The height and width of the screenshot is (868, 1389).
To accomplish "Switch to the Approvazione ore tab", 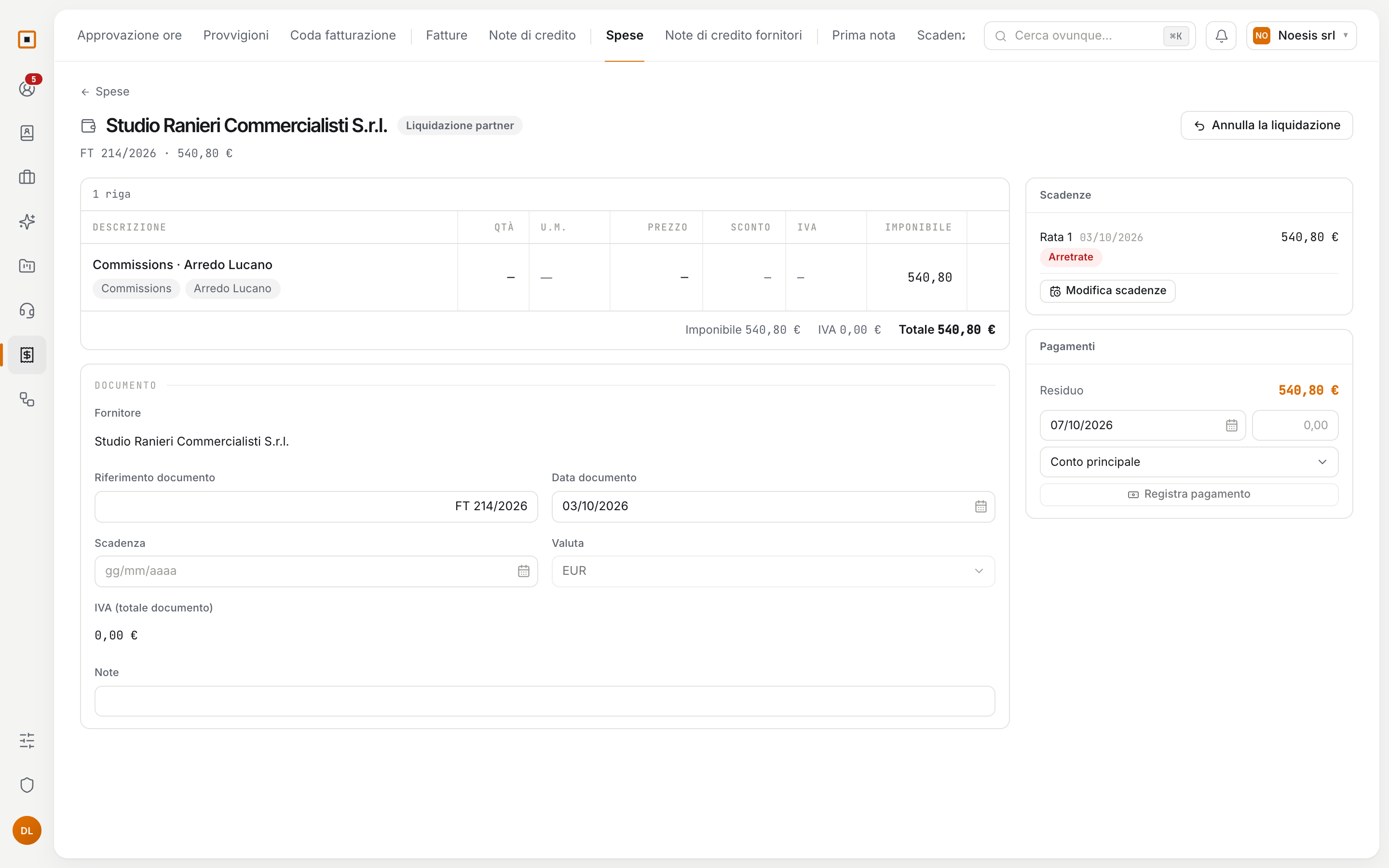I will click(130, 36).
